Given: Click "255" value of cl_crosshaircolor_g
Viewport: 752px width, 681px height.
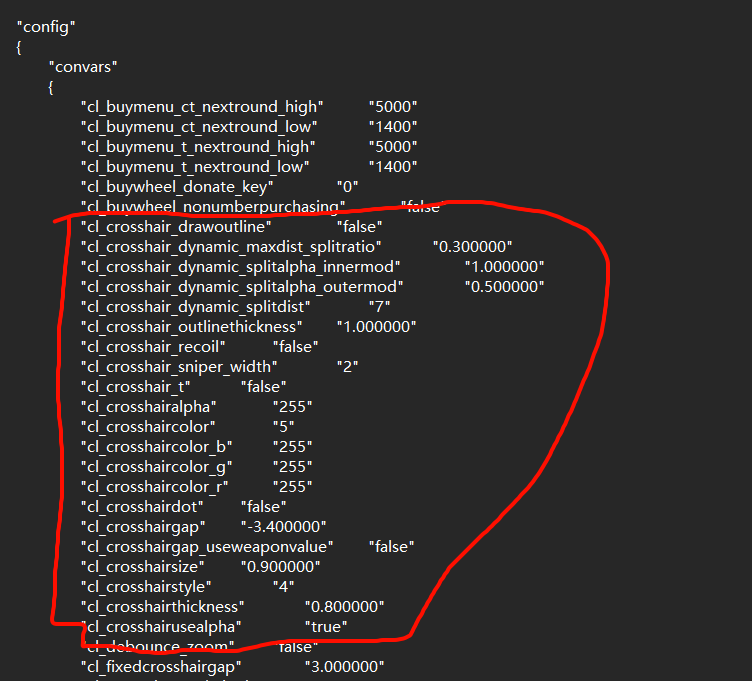Looking at the screenshot, I should pyautogui.click(x=293, y=467).
